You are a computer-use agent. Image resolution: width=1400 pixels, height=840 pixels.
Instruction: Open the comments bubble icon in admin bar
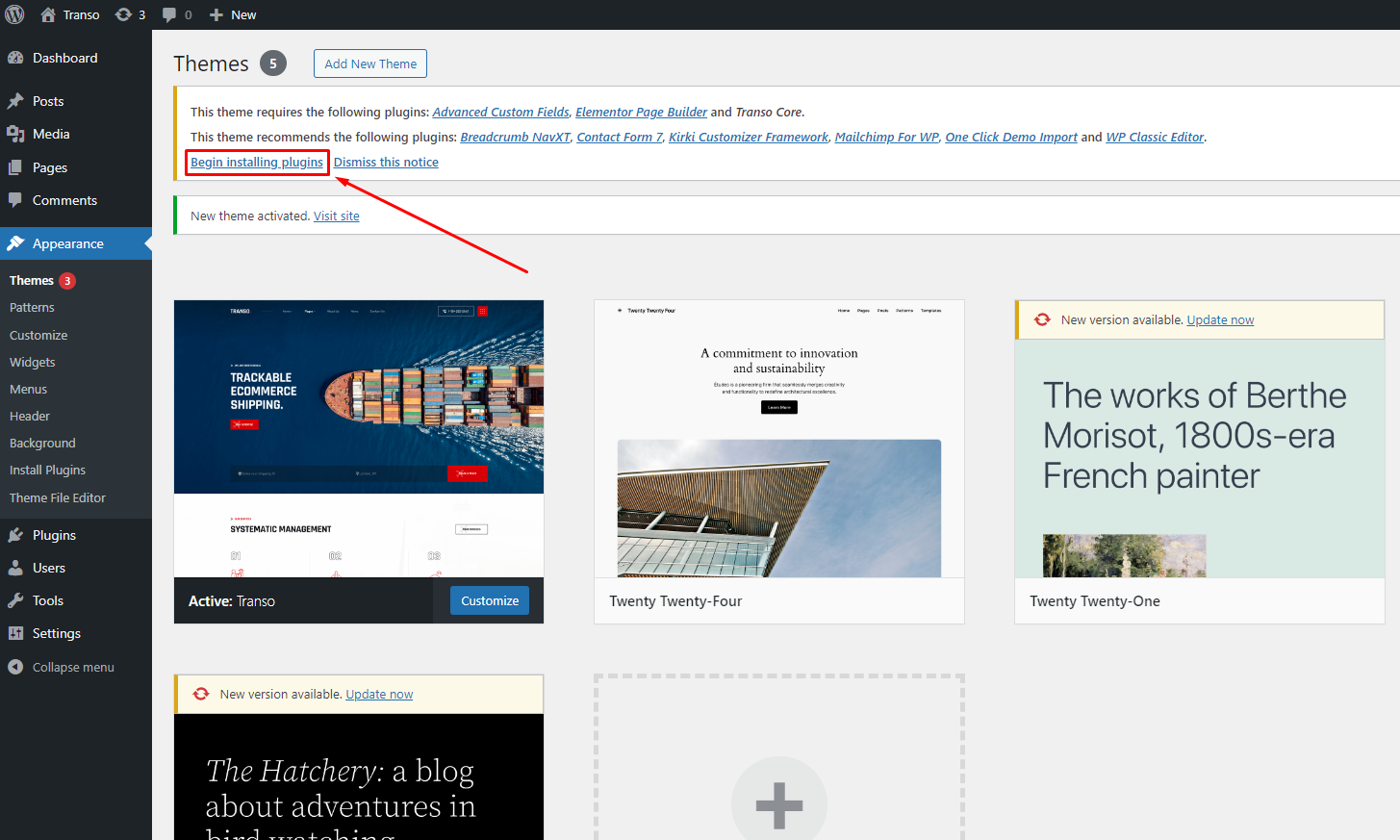point(169,14)
